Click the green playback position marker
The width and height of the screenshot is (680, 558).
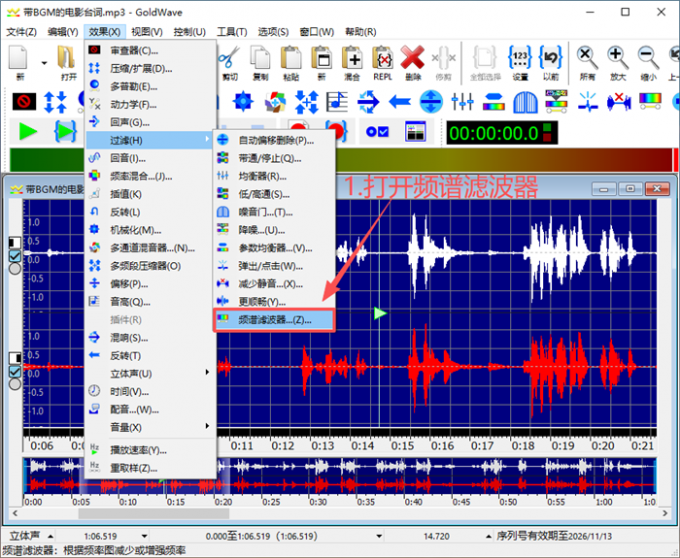point(380,313)
